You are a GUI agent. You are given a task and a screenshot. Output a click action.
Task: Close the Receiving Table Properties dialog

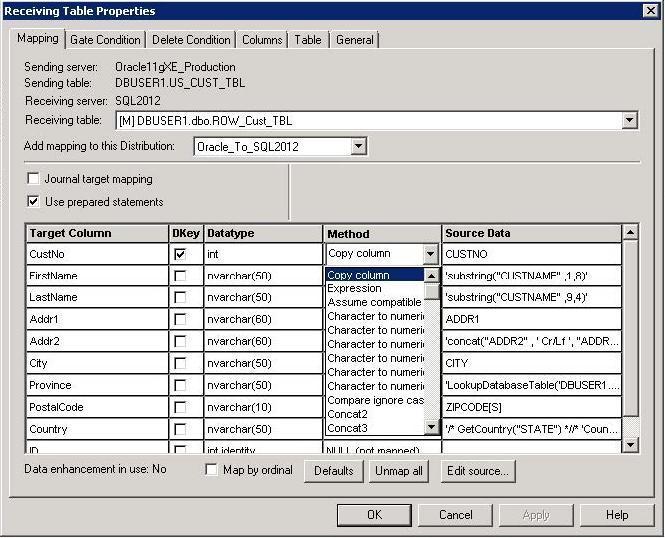pos(650,11)
